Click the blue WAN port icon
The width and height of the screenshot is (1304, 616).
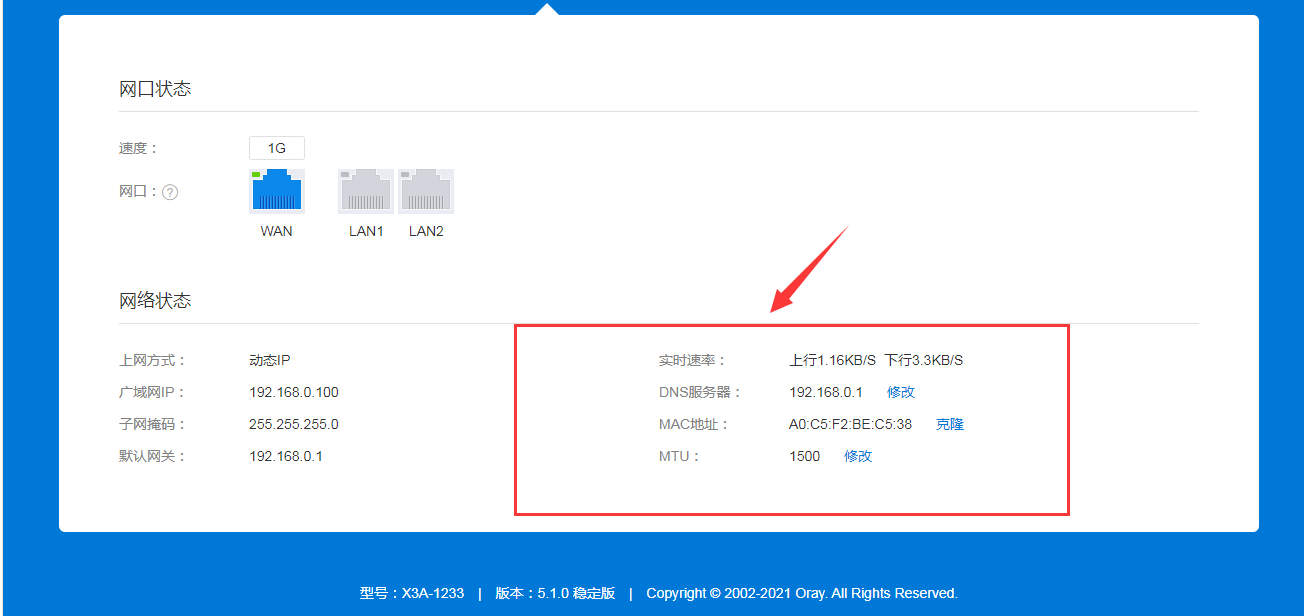(x=277, y=191)
